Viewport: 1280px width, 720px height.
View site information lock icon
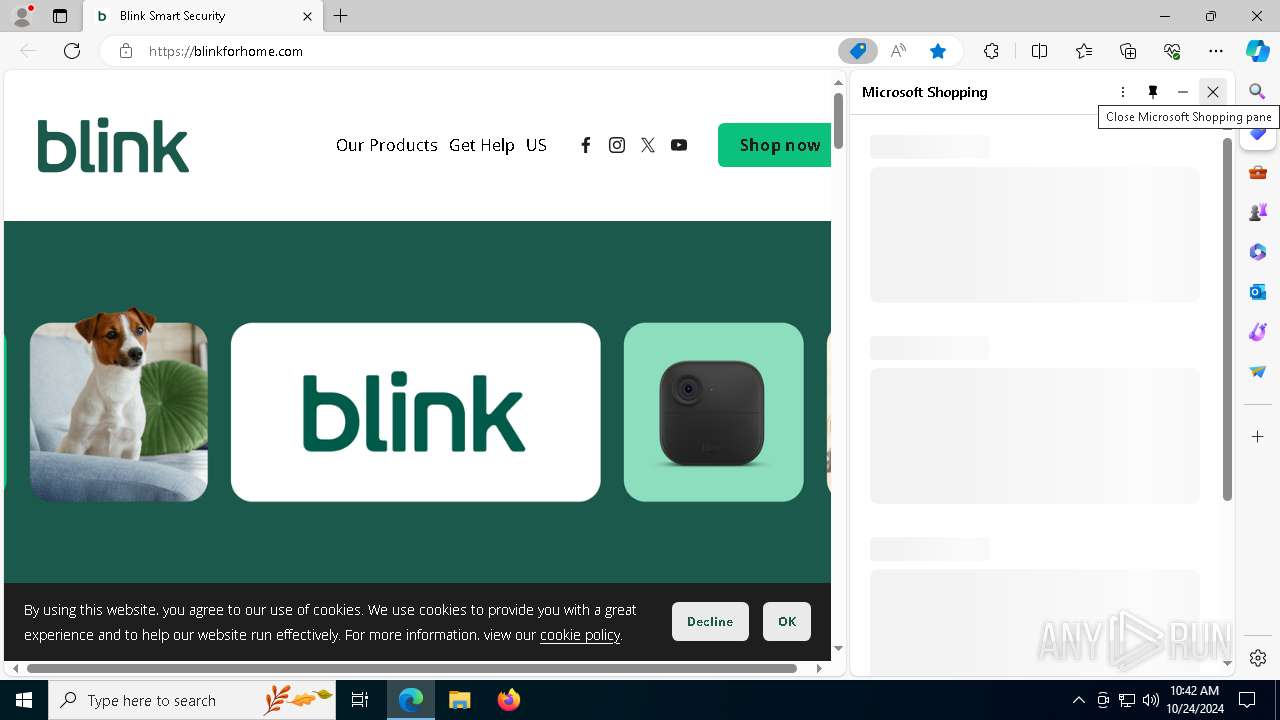point(126,51)
